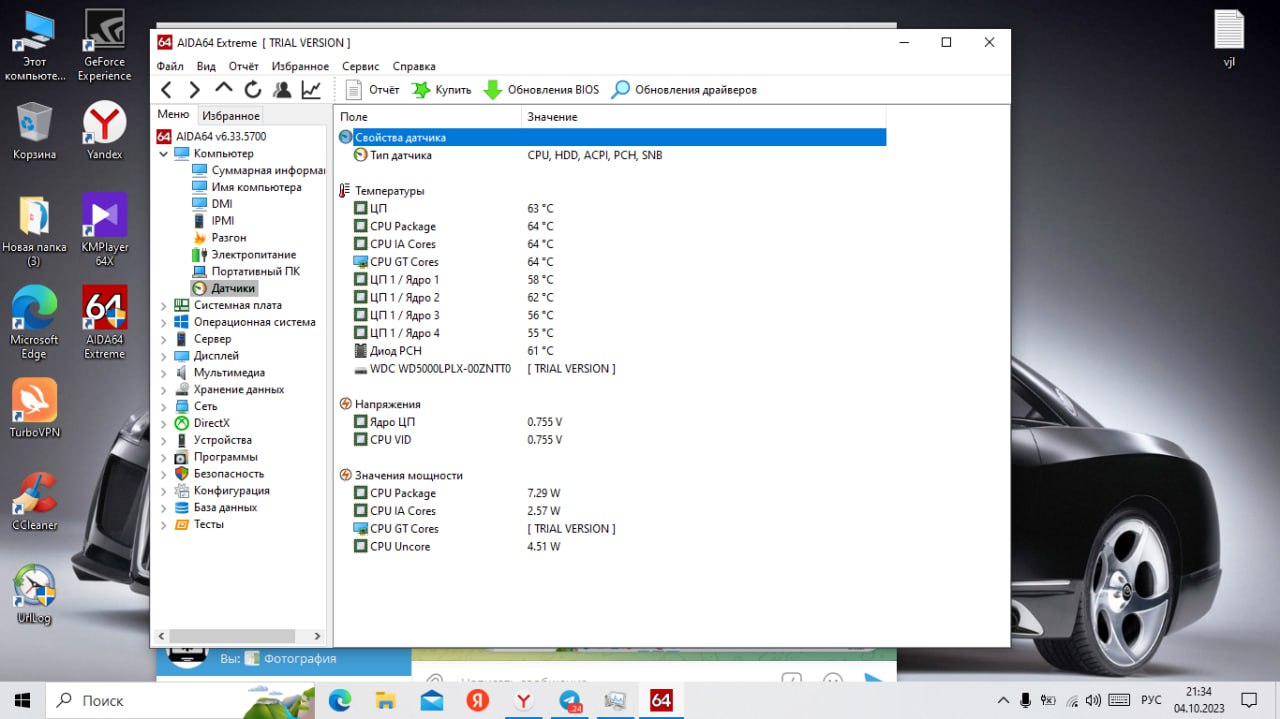The width and height of the screenshot is (1280, 719).
Task: Open the Файл menu
Action: coord(170,66)
